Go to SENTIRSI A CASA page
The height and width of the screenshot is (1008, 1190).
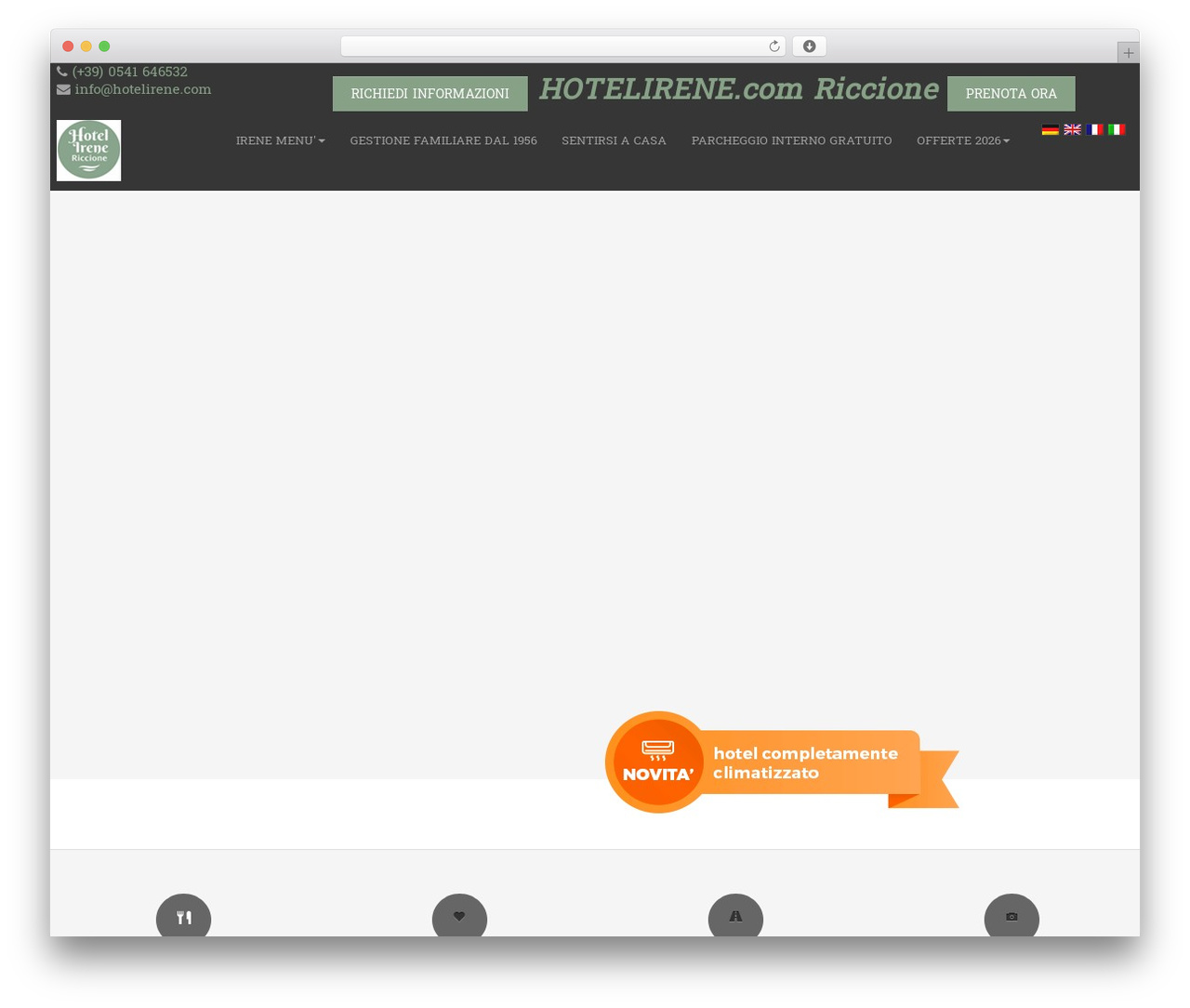pos(614,140)
